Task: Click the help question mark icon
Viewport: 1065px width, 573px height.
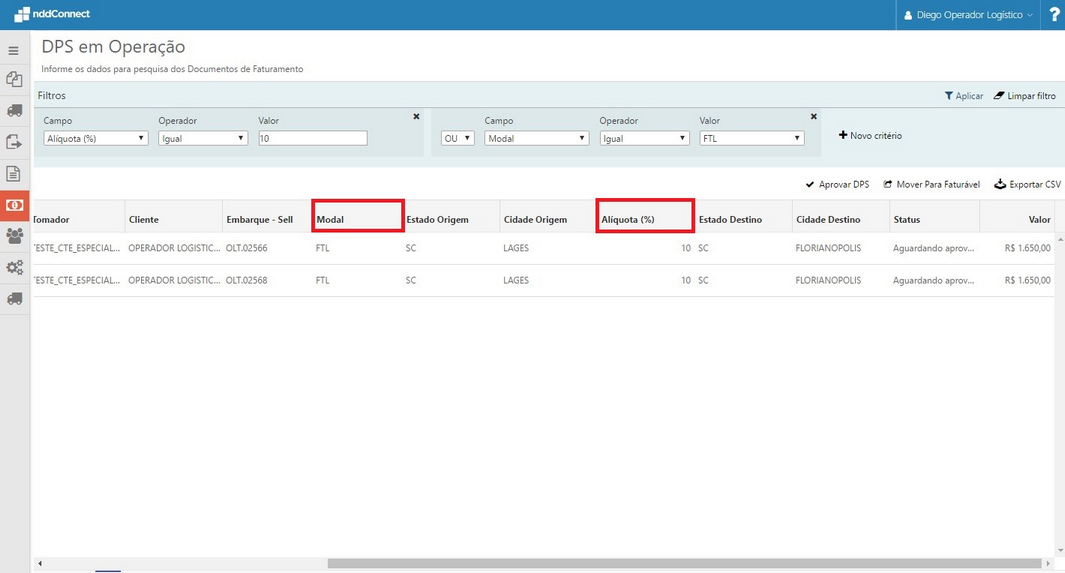Action: tap(1053, 15)
